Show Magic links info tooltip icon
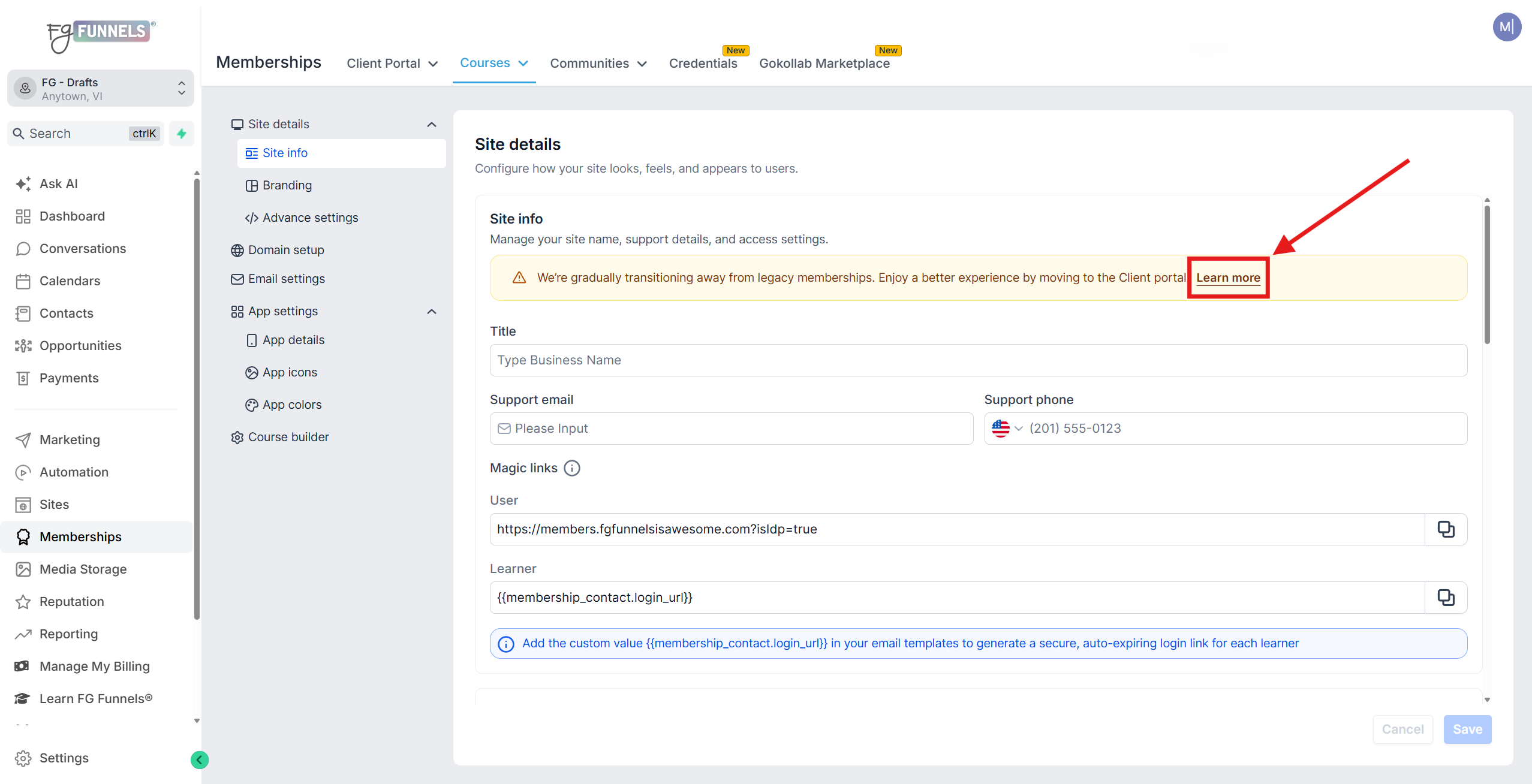Screen dimensions: 1532x784 pyautogui.click(x=572, y=468)
